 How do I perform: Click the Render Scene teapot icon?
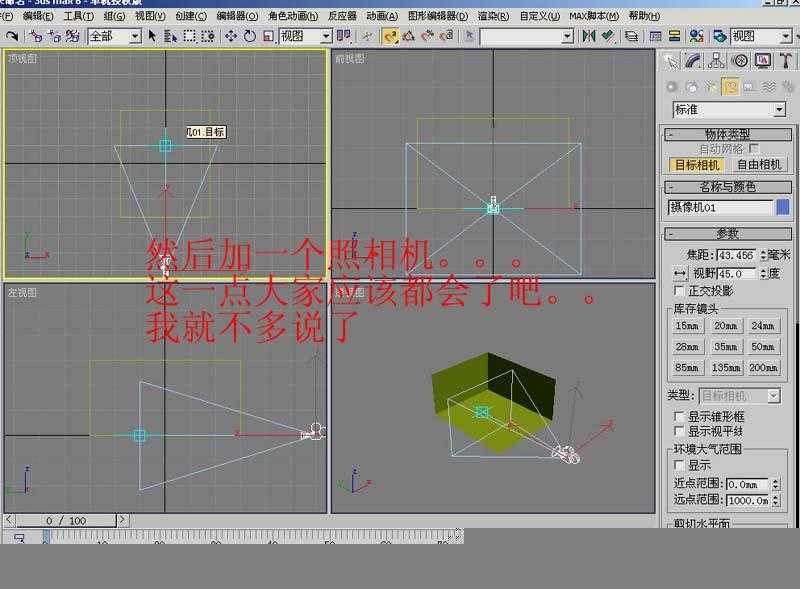719,36
